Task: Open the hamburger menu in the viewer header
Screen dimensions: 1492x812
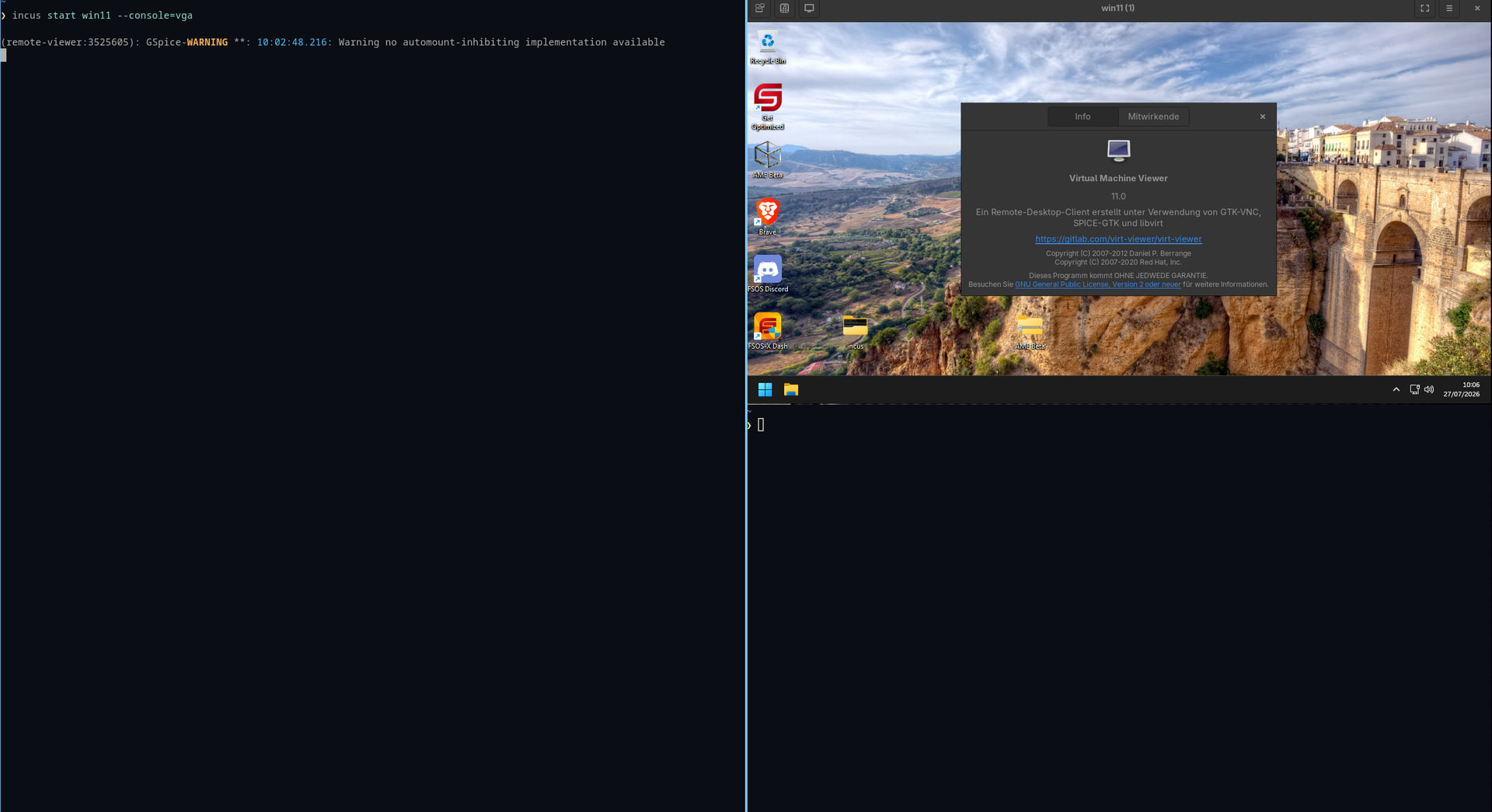Action: 1449,9
